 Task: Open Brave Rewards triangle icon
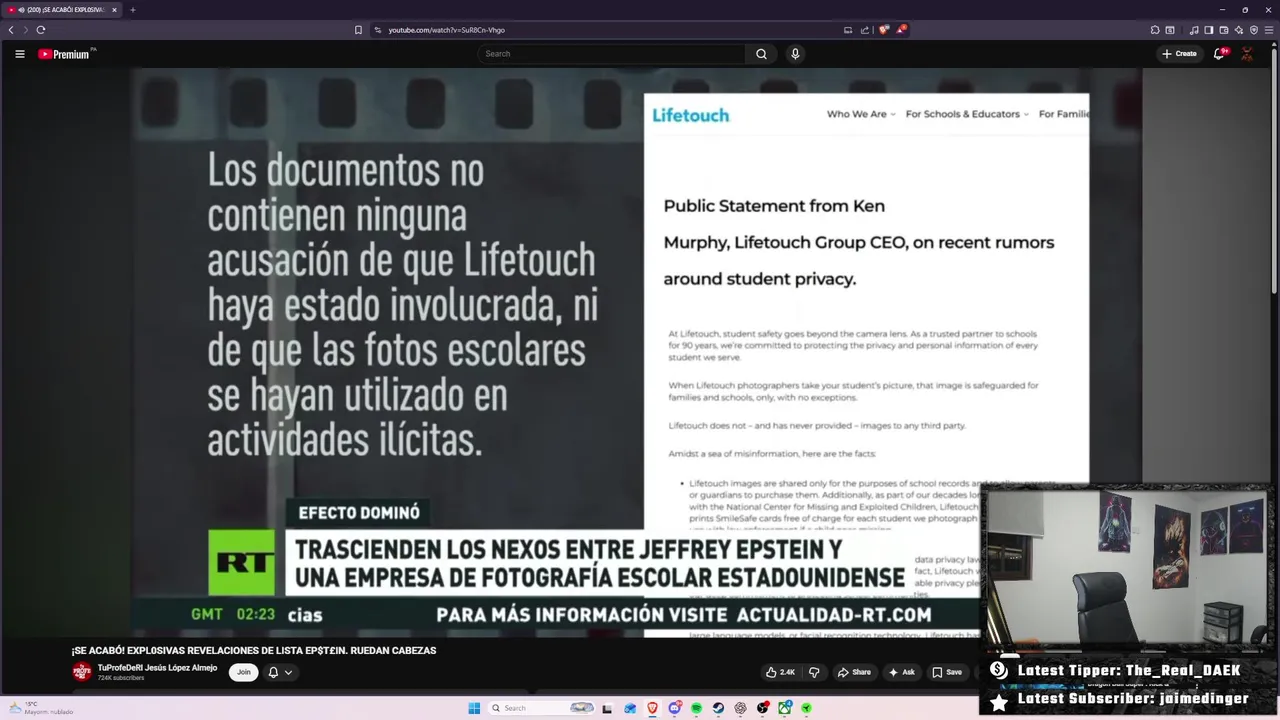coord(901,30)
